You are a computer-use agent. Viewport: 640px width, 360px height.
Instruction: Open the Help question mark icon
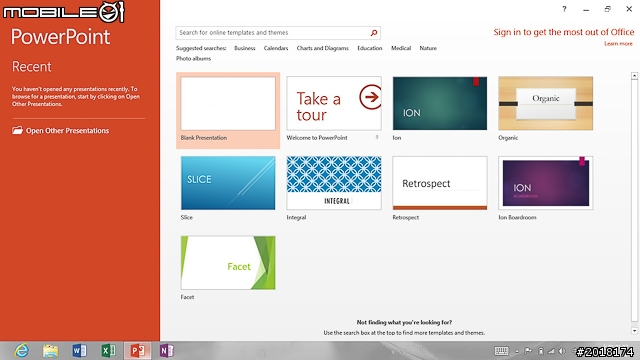pos(564,9)
